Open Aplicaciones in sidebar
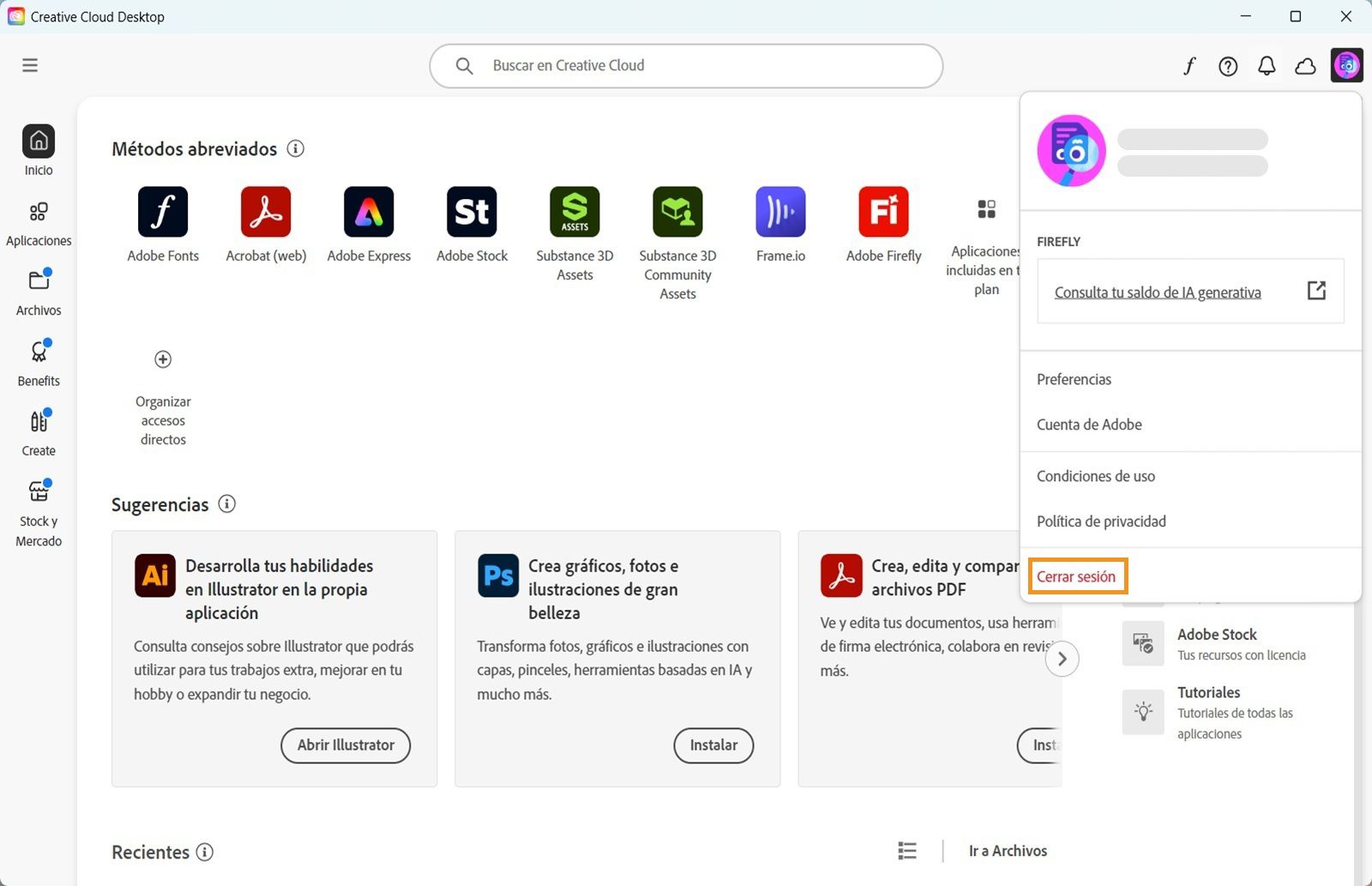 pos(39,222)
